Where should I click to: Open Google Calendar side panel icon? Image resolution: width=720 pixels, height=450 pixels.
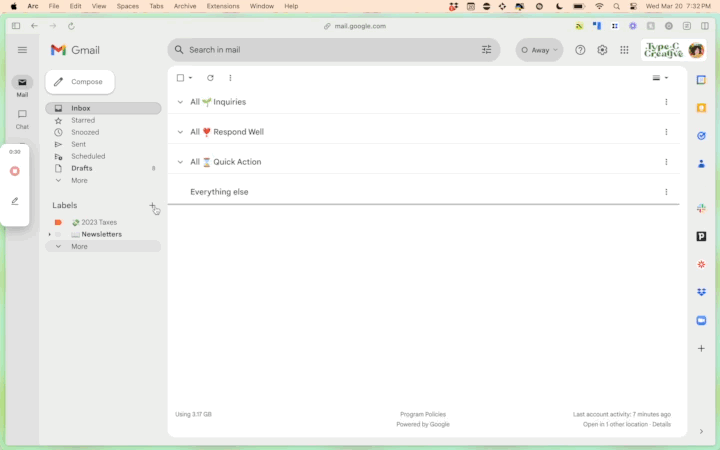coord(701,80)
